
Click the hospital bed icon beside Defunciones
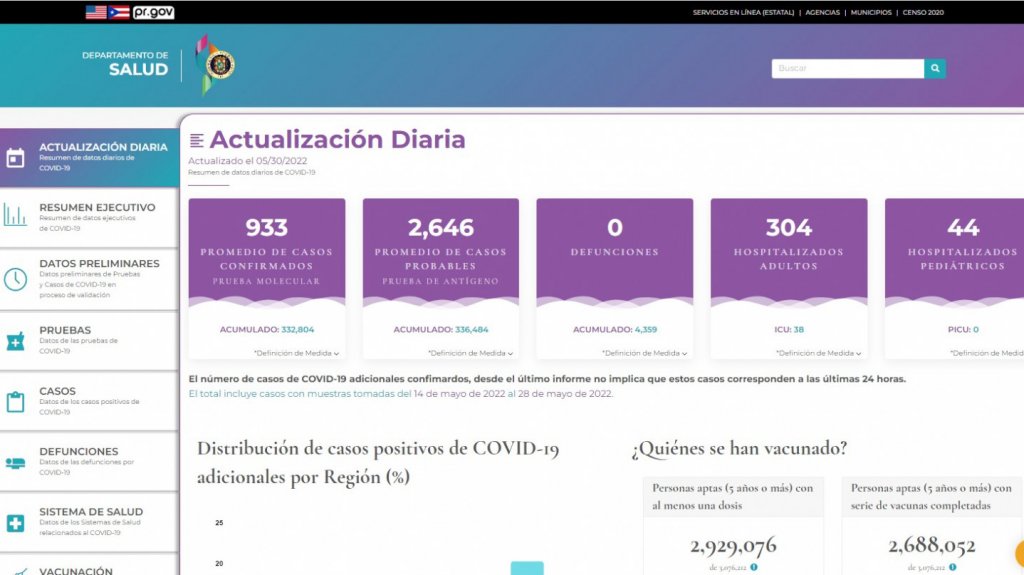click(x=15, y=462)
